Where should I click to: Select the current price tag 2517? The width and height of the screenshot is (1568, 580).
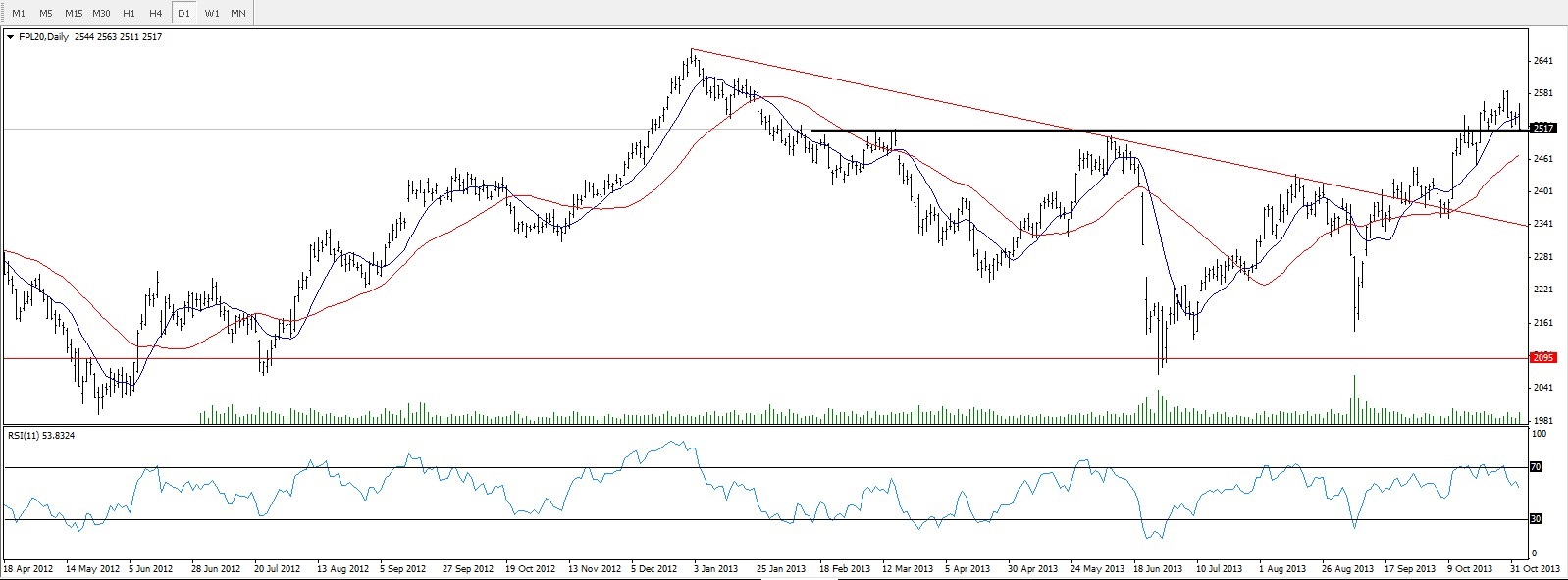(1542, 128)
